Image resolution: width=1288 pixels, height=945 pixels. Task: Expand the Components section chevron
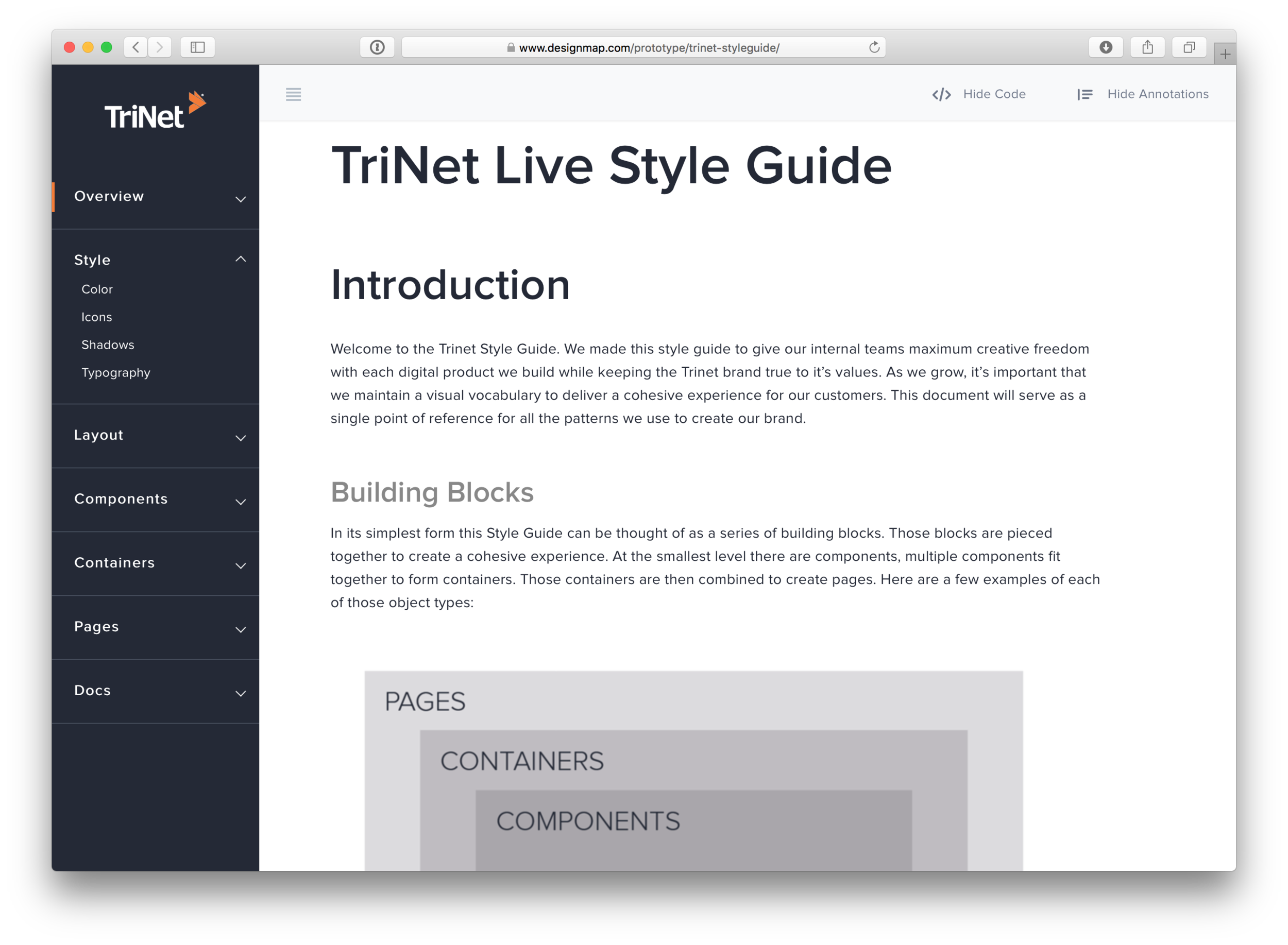pos(241,502)
